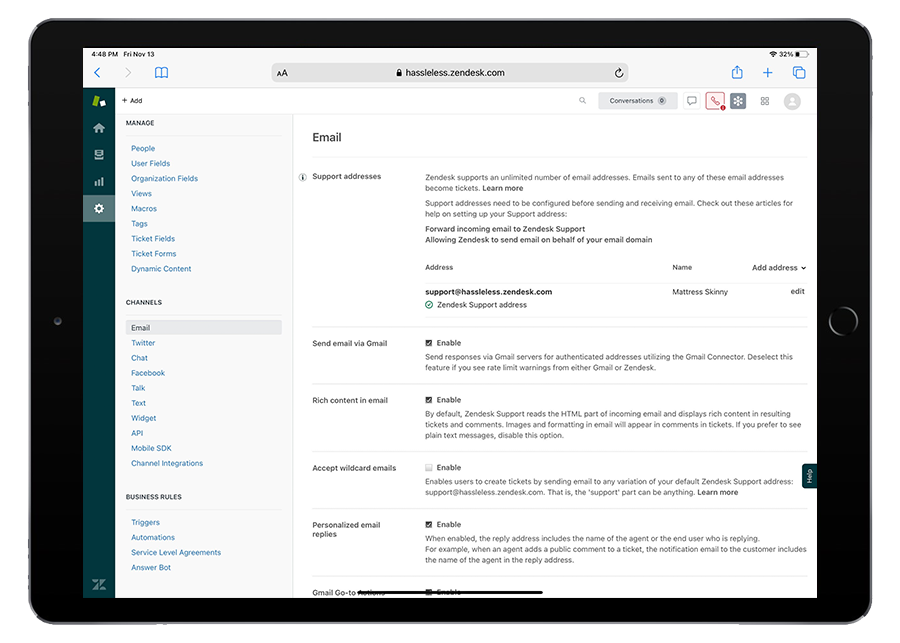Open Safari bookmarks book icon
Screen dimensions: 900x643
tap(161, 73)
